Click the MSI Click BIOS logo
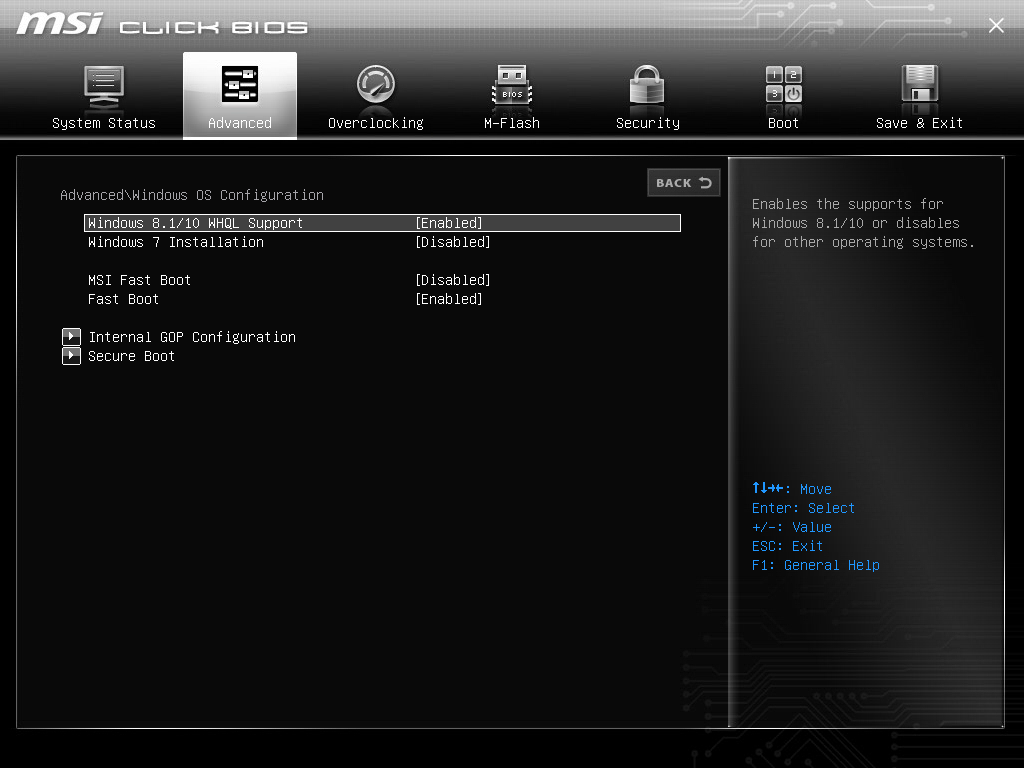The height and width of the screenshot is (768, 1024). [162, 24]
